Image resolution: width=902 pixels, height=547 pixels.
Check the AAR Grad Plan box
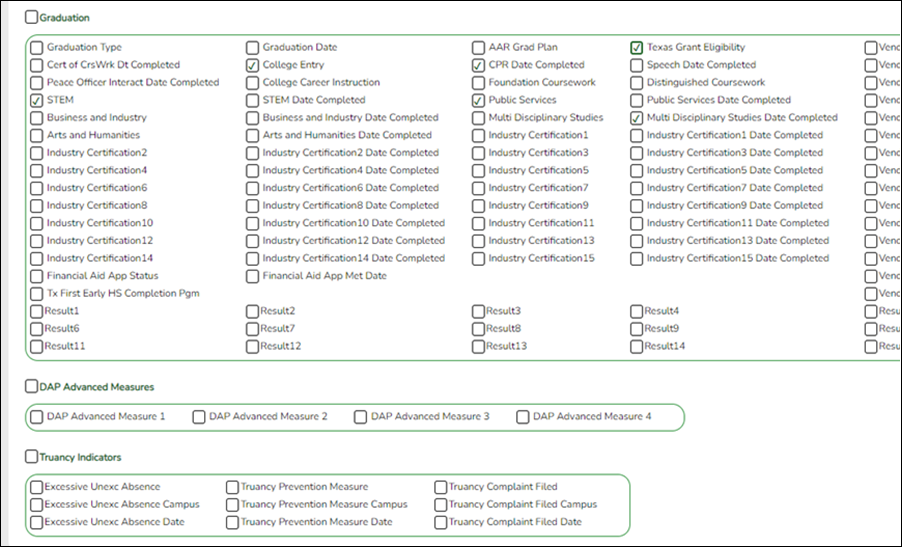pyautogui.click(x=479, y=48)
